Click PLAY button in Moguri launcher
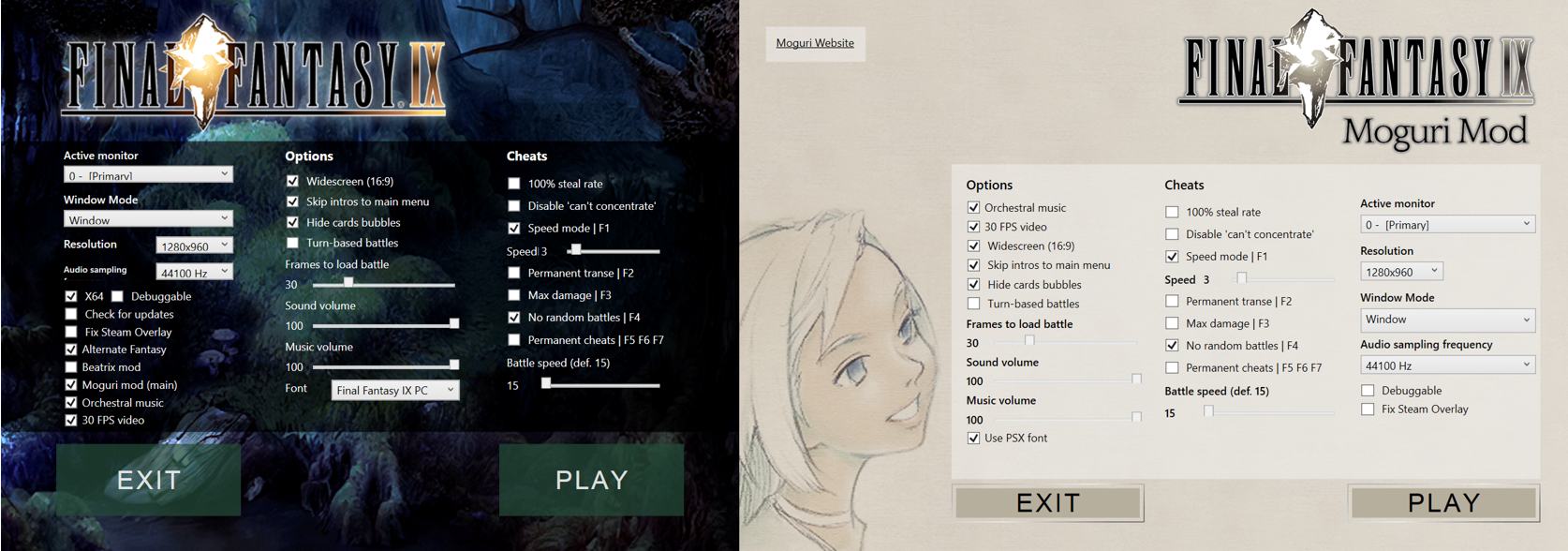The width and height of the screenshot is (1568, 551). click(x=1443, y=503)
